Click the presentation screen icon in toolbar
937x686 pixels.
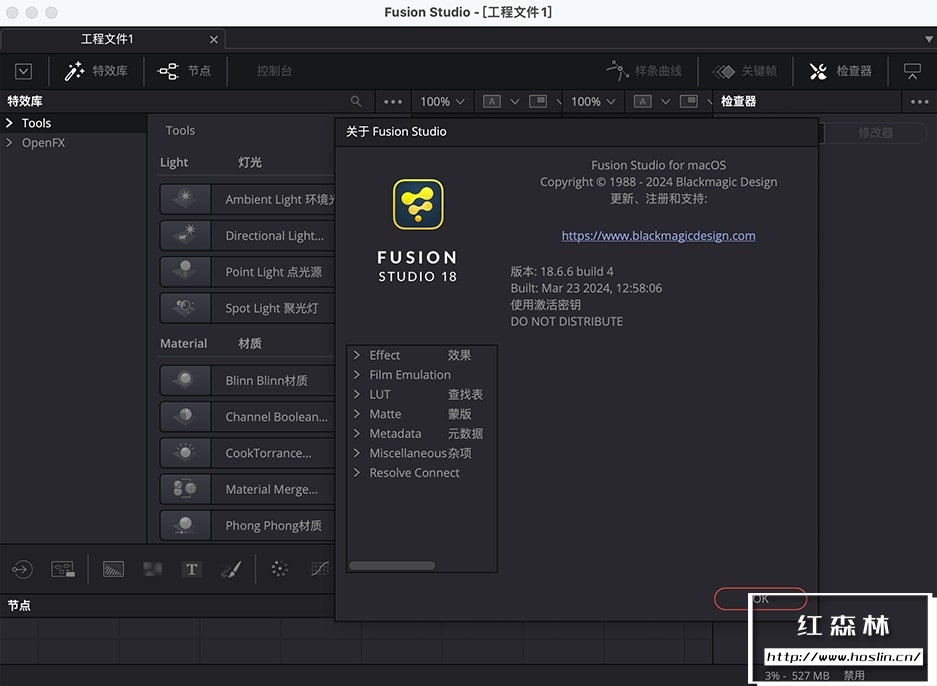[x=912, y=71]
